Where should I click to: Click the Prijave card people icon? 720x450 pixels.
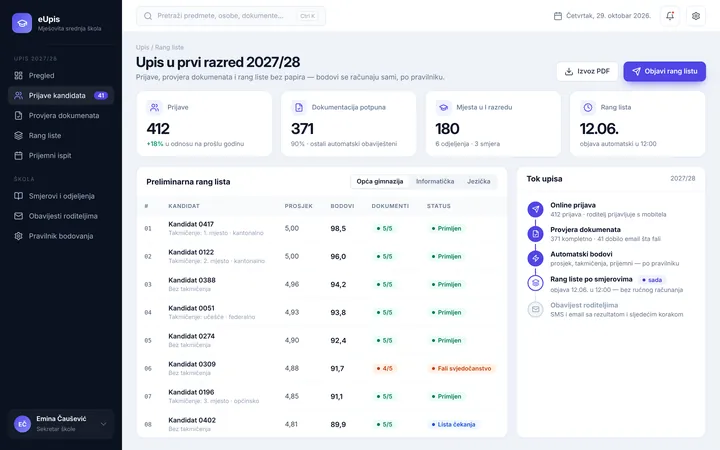(154, 107)
